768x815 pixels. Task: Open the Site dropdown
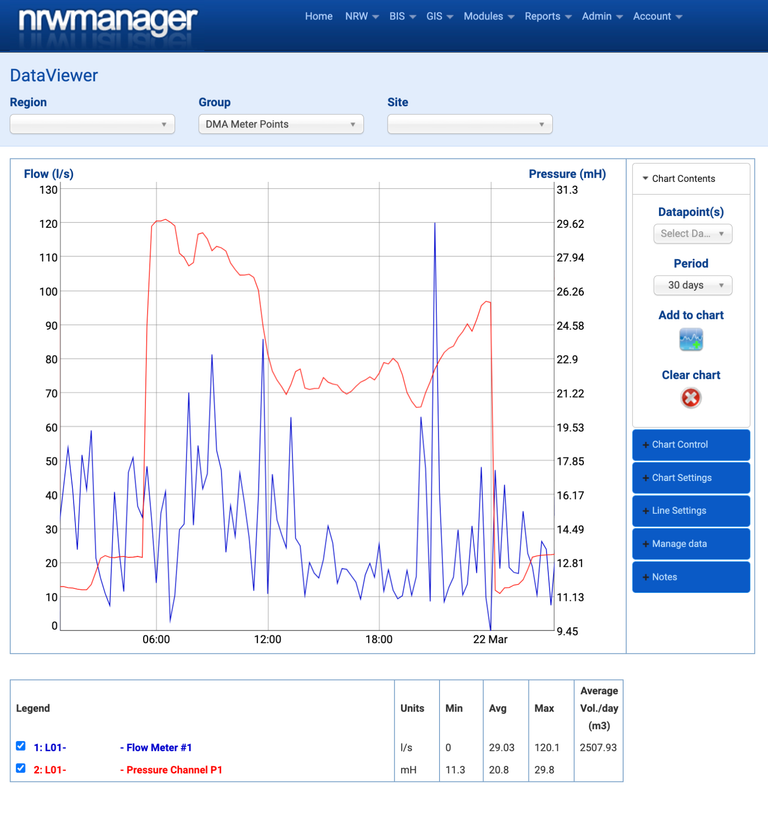point(469,125)
